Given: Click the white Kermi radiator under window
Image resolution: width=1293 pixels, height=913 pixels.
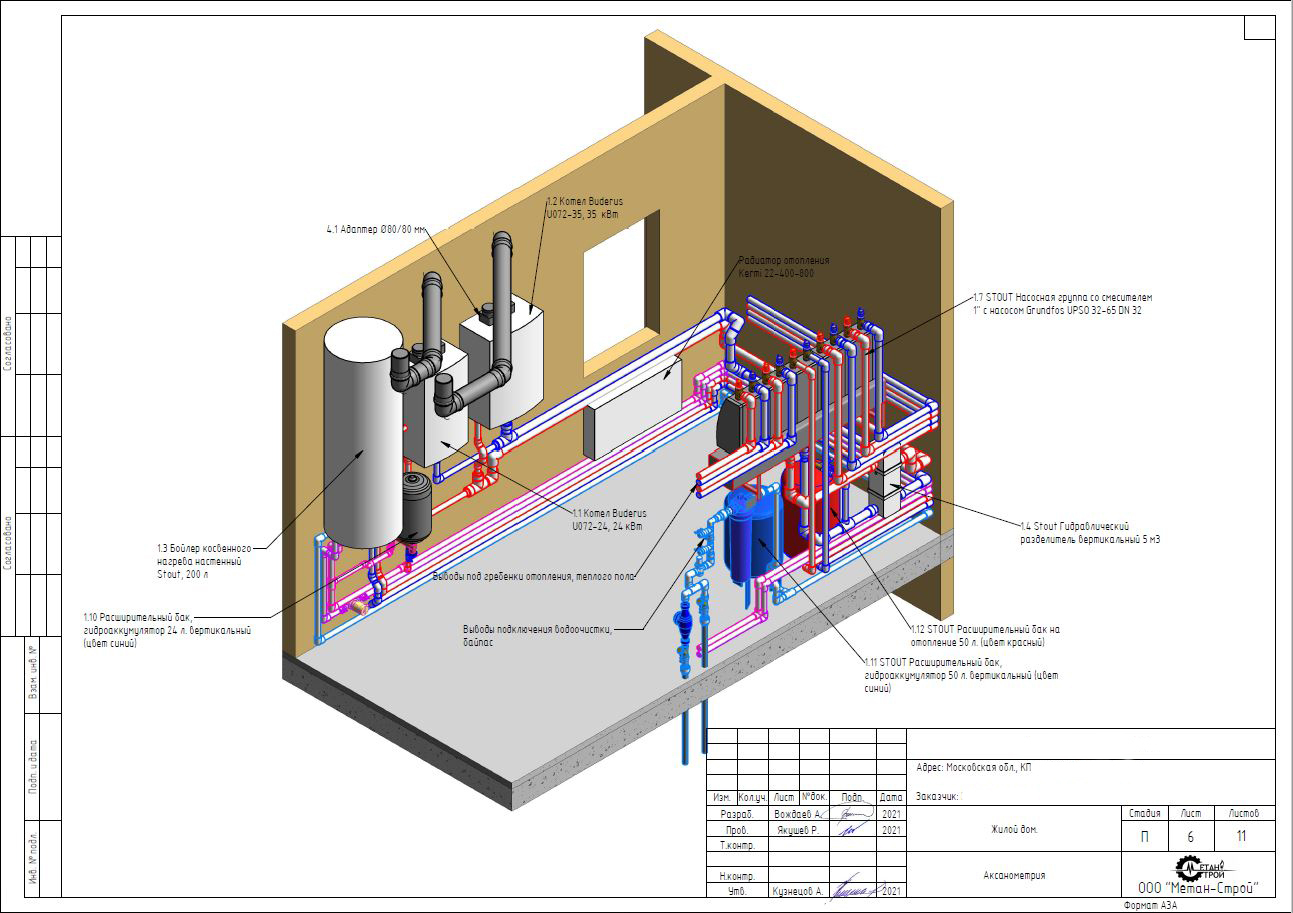Looking at the screenshot, I should [x=631, y=412].
